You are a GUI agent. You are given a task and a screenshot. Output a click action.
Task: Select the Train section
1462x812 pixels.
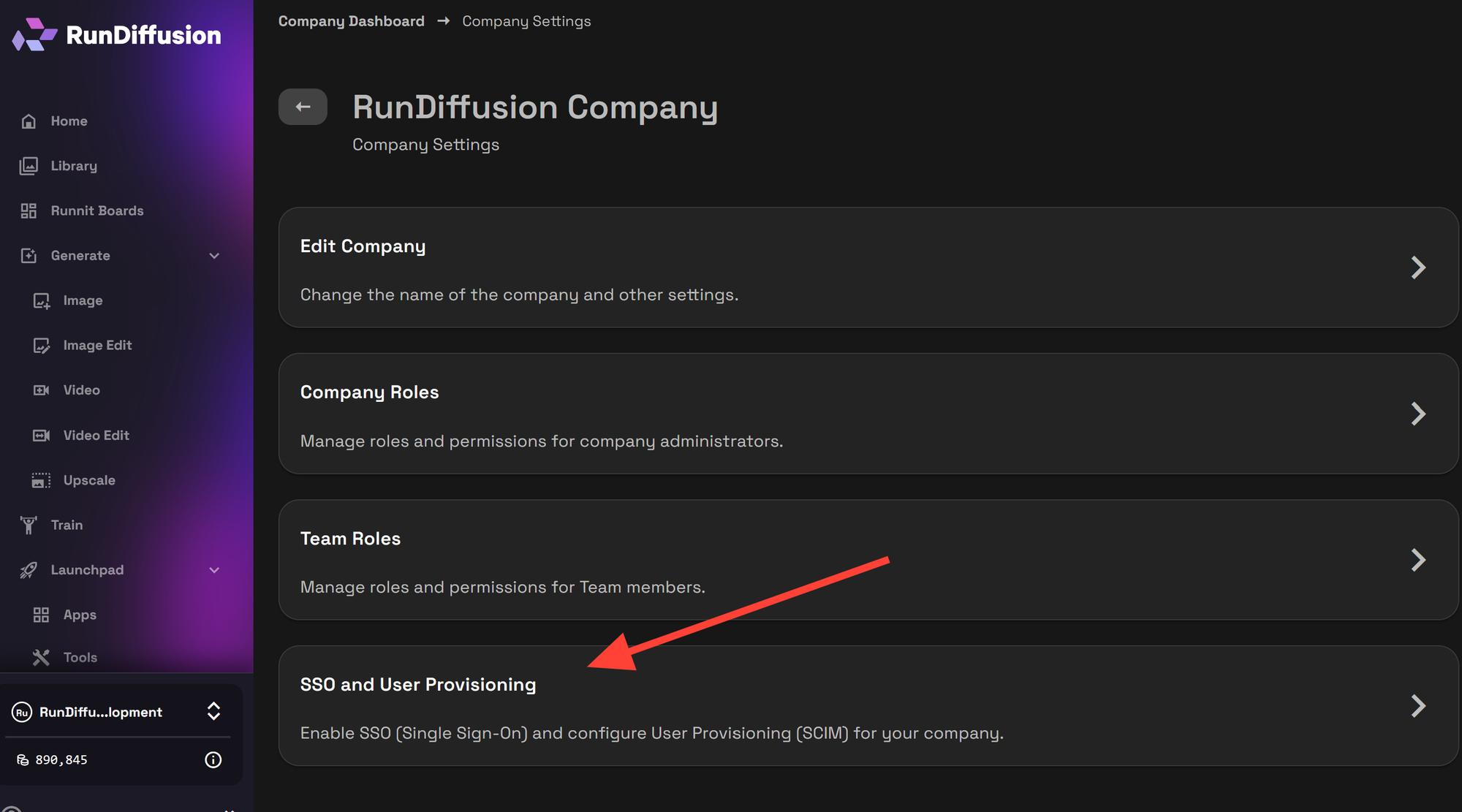point(66,524)
